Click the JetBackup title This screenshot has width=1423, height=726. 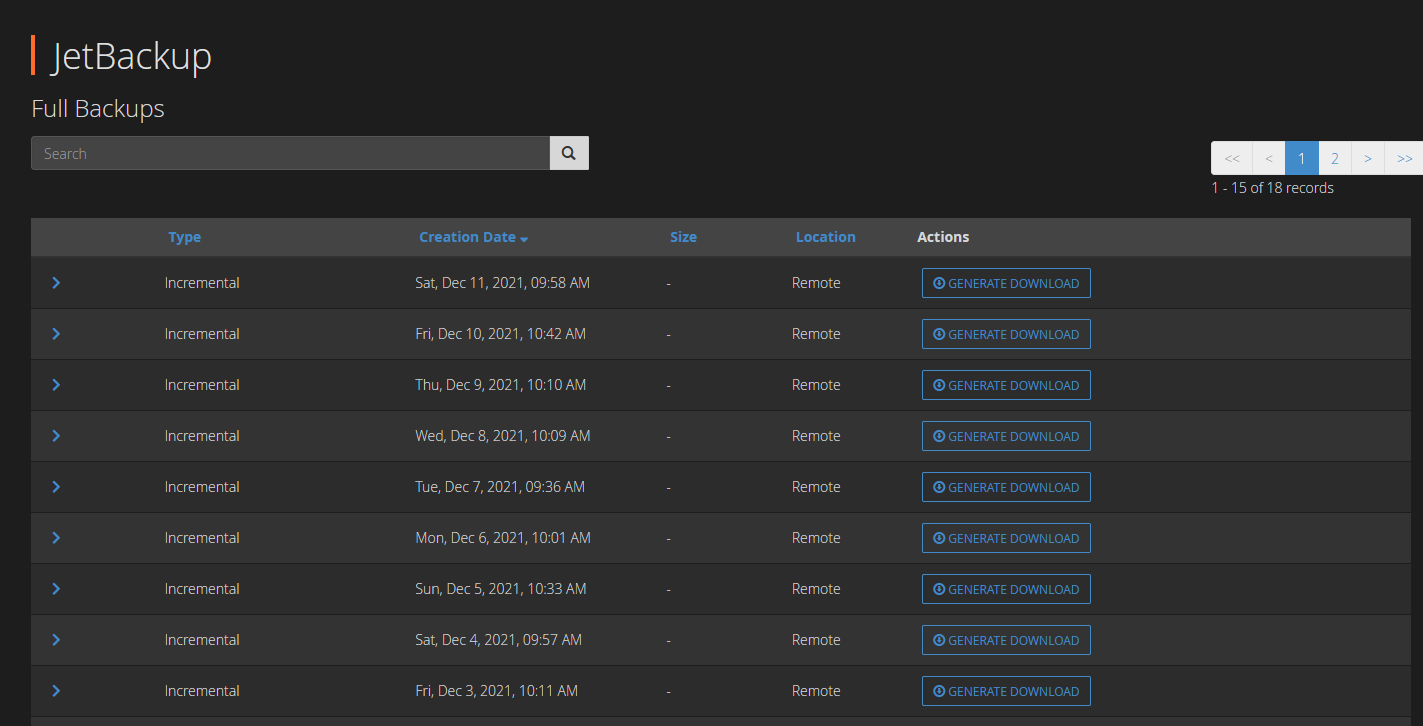131,56
